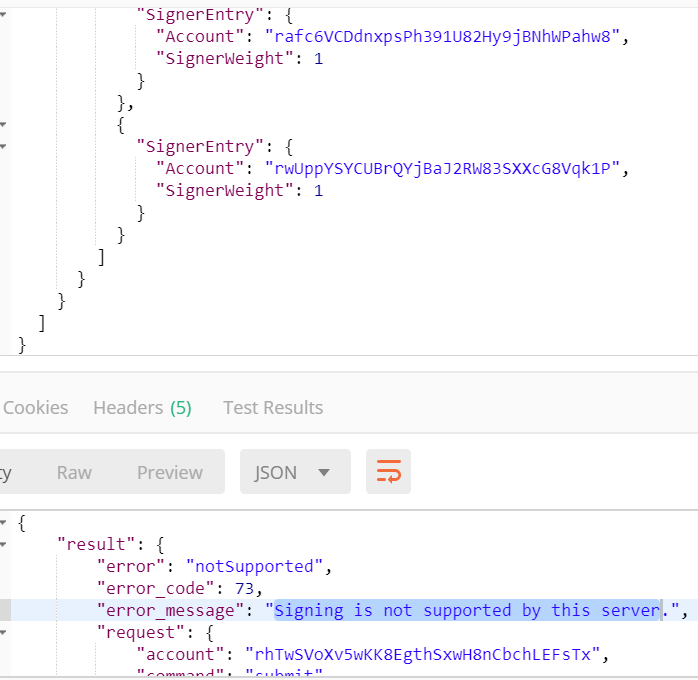698x680 pixels.
Task: Open the JSON format dropdown
Action: pos(295,472)
